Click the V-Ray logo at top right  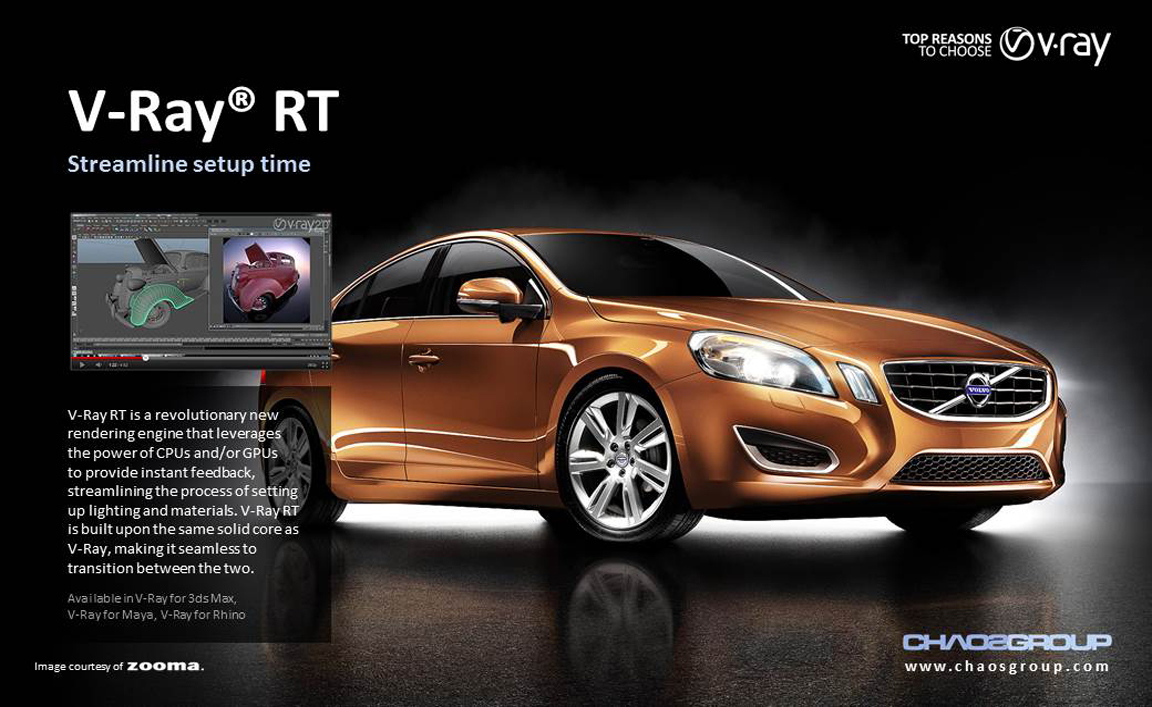tap(1056, 45)
